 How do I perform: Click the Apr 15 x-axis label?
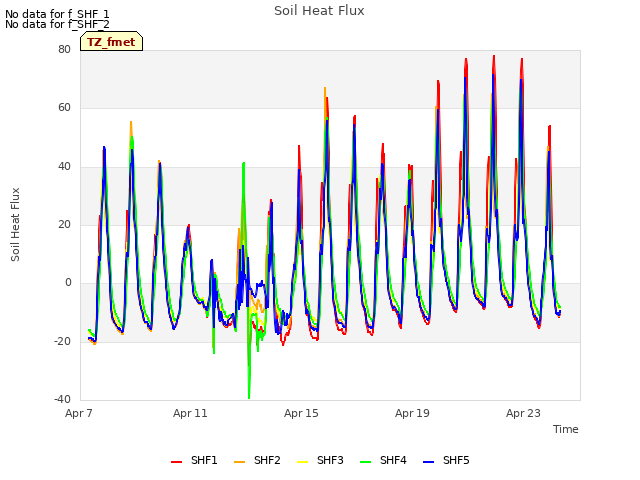[301, 413]
